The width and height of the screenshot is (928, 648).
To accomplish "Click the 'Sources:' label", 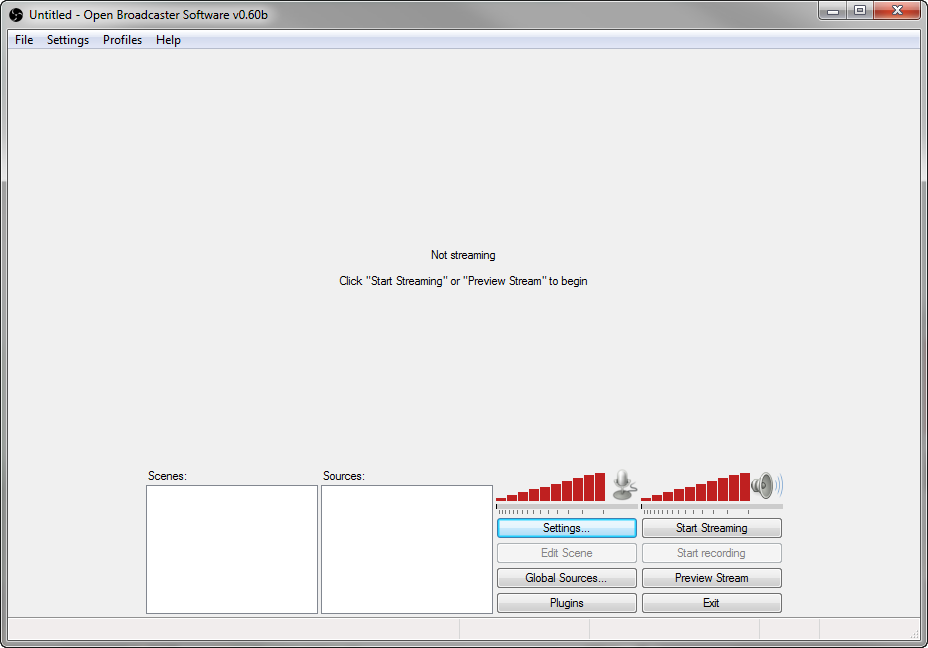I will point(344,476).
